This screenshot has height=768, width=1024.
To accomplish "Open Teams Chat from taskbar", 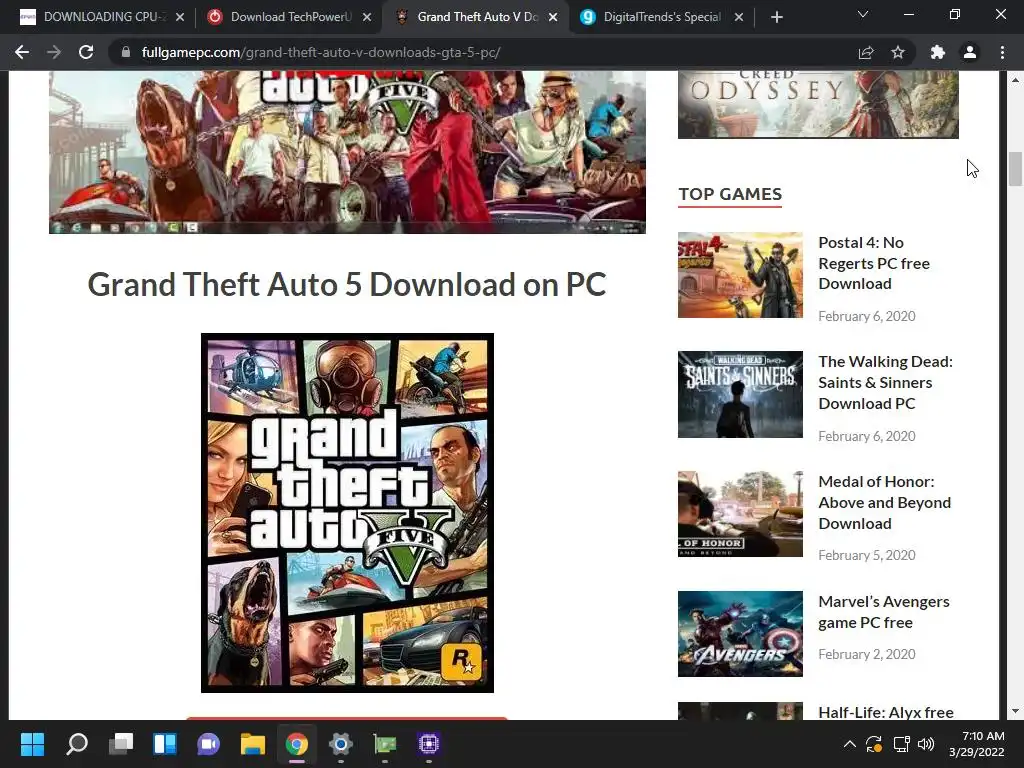I will (x=208, y=744).
